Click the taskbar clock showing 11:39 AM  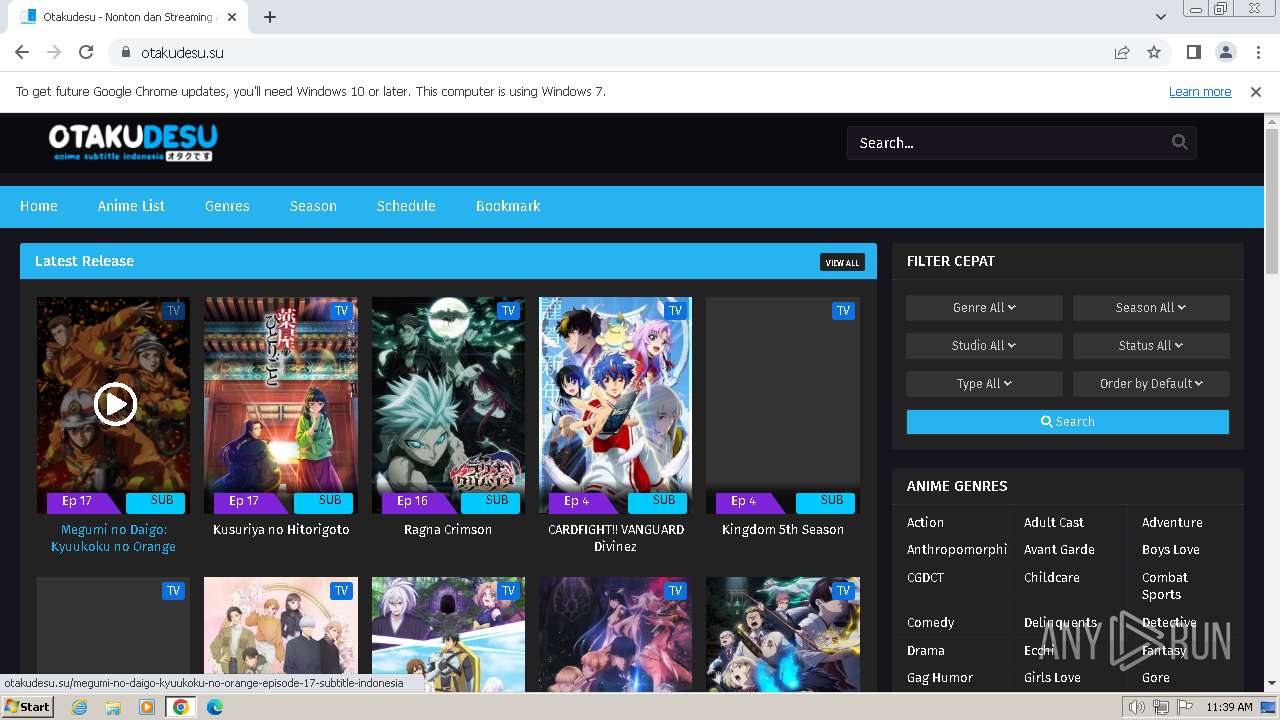tap(1229, 707)
